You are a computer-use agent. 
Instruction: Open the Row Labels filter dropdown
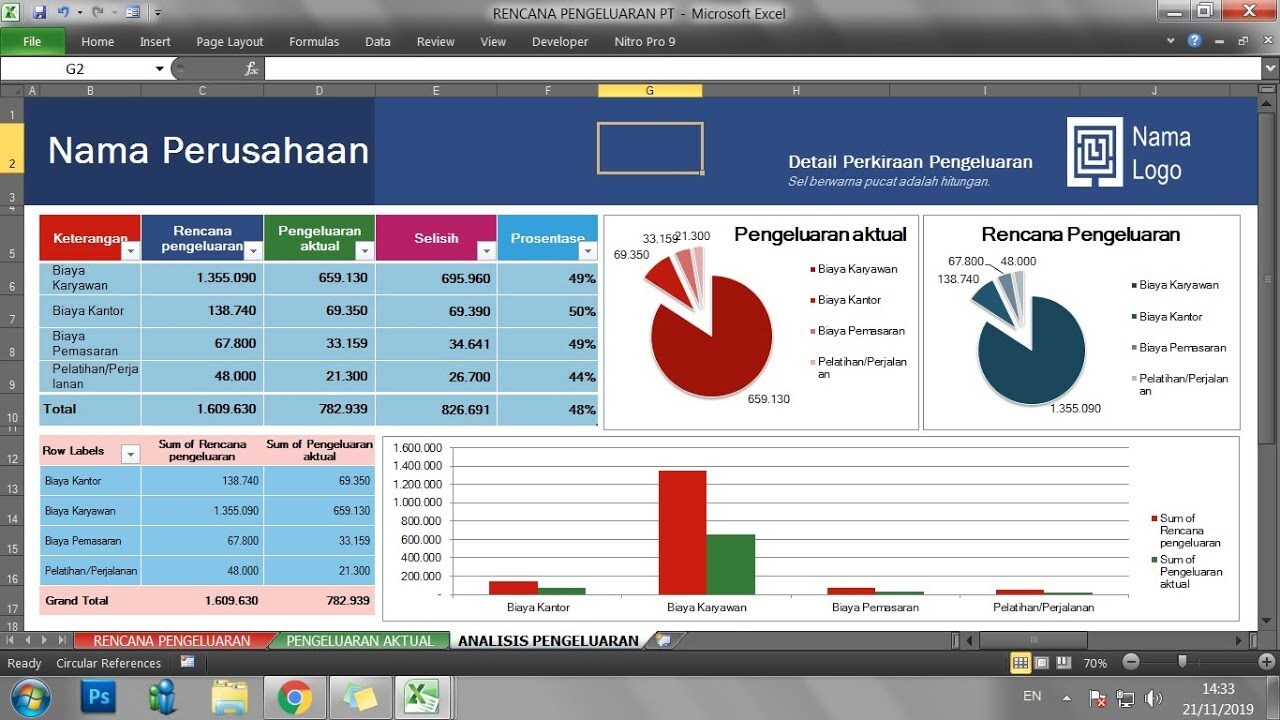[x=130, y=452]
